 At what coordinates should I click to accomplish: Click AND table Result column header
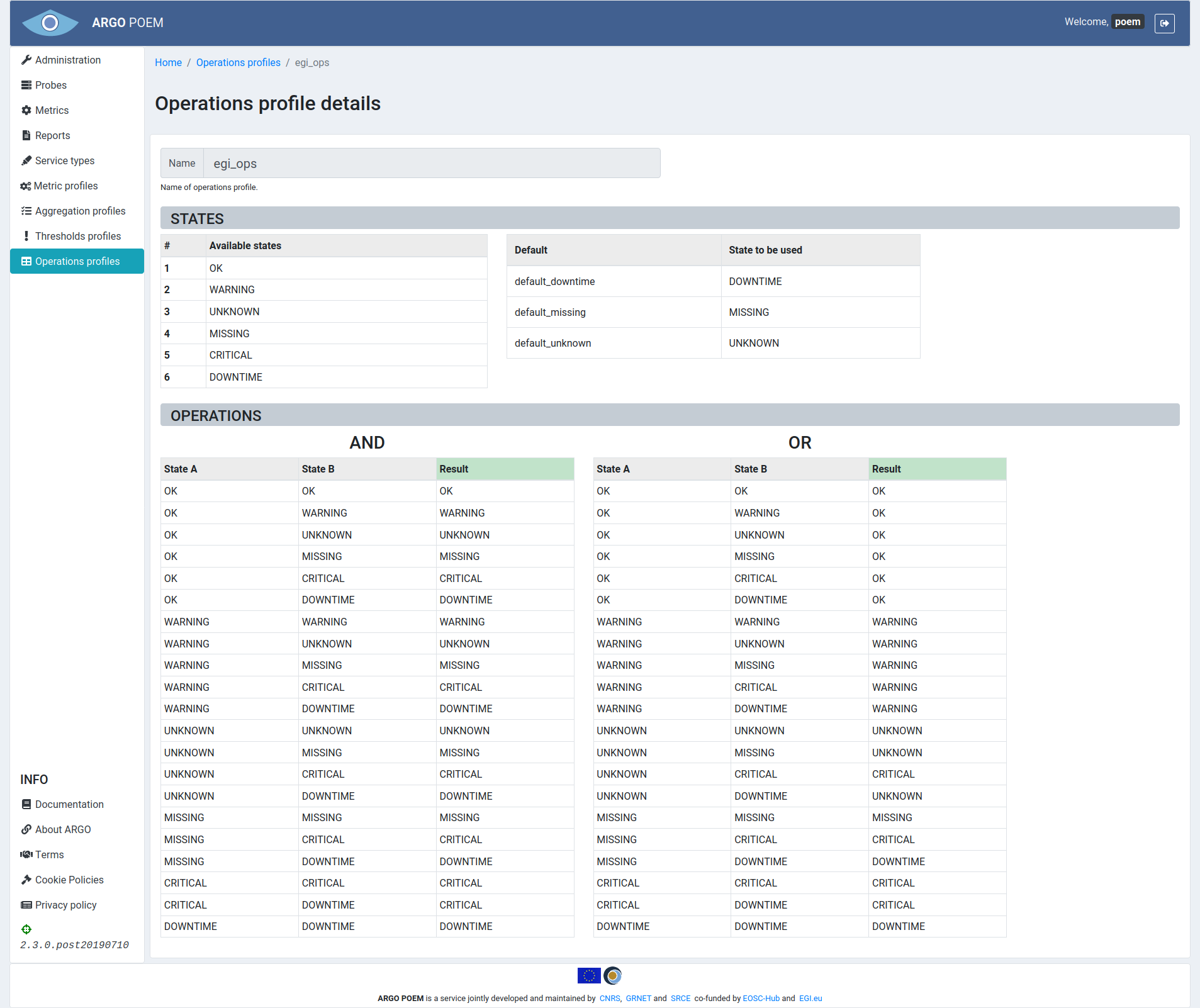[505, 469]
